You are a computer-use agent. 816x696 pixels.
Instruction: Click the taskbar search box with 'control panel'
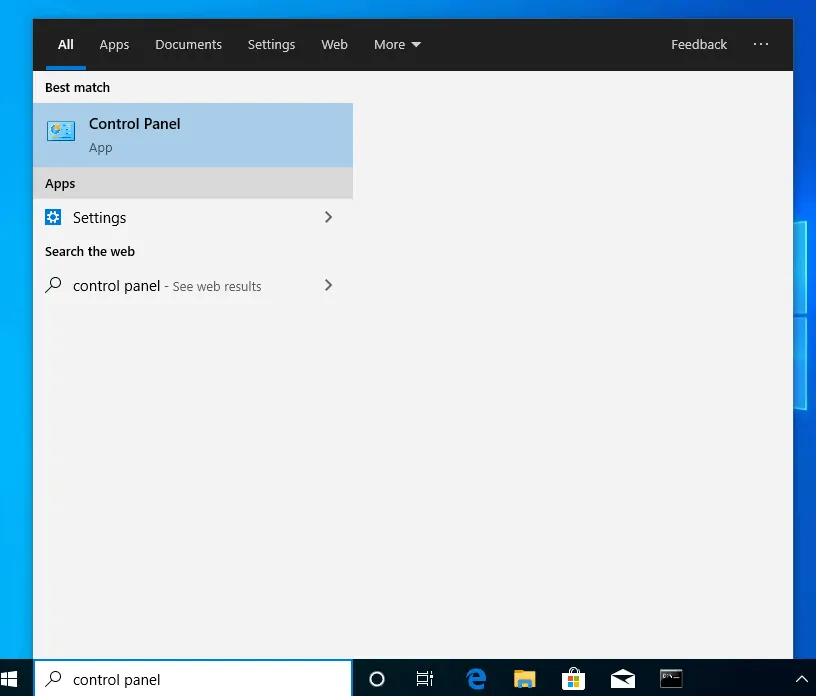pyautogui.click(x=193, y=678)
